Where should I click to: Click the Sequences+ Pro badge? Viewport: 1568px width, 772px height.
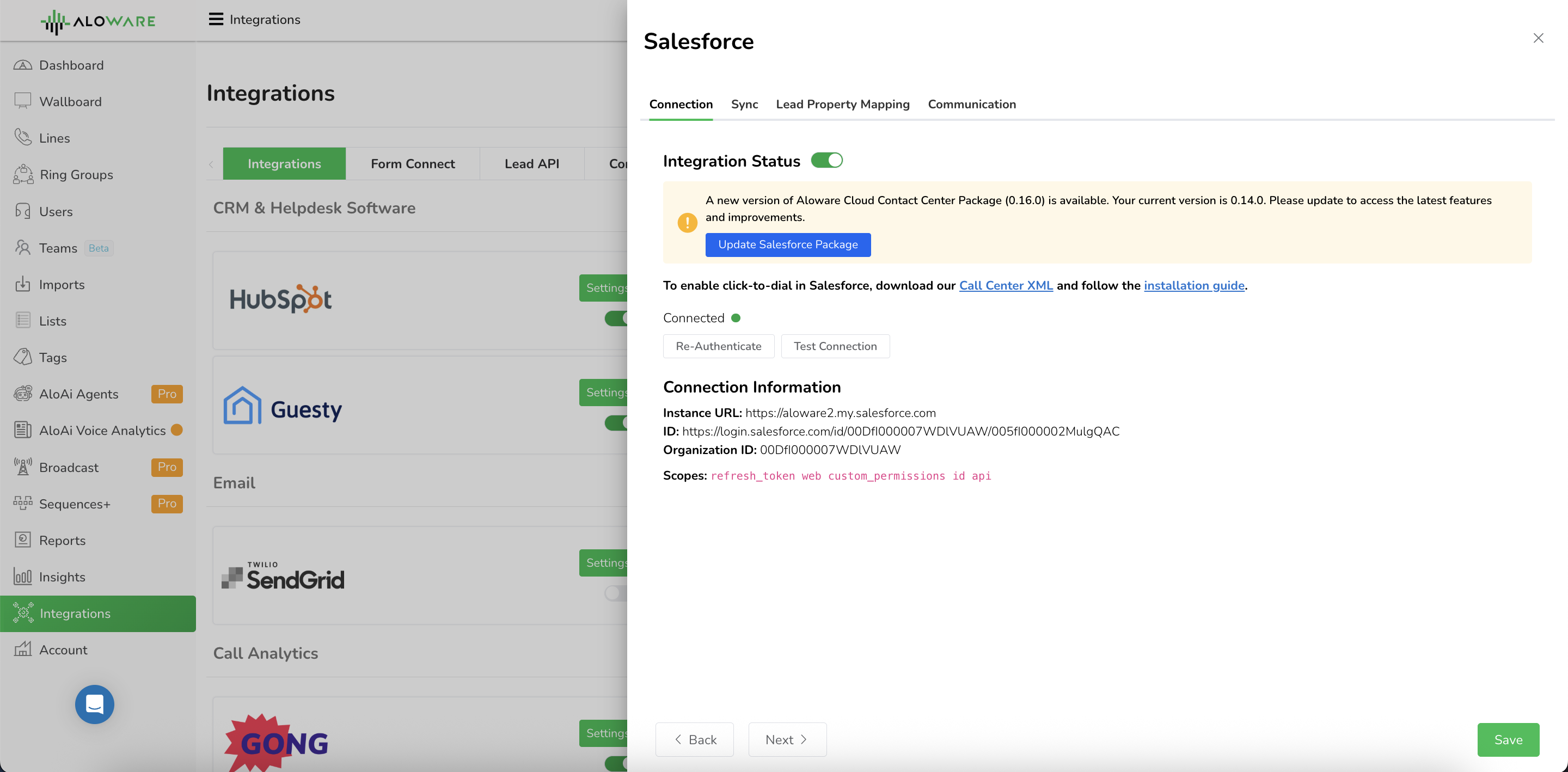[167, 504]
